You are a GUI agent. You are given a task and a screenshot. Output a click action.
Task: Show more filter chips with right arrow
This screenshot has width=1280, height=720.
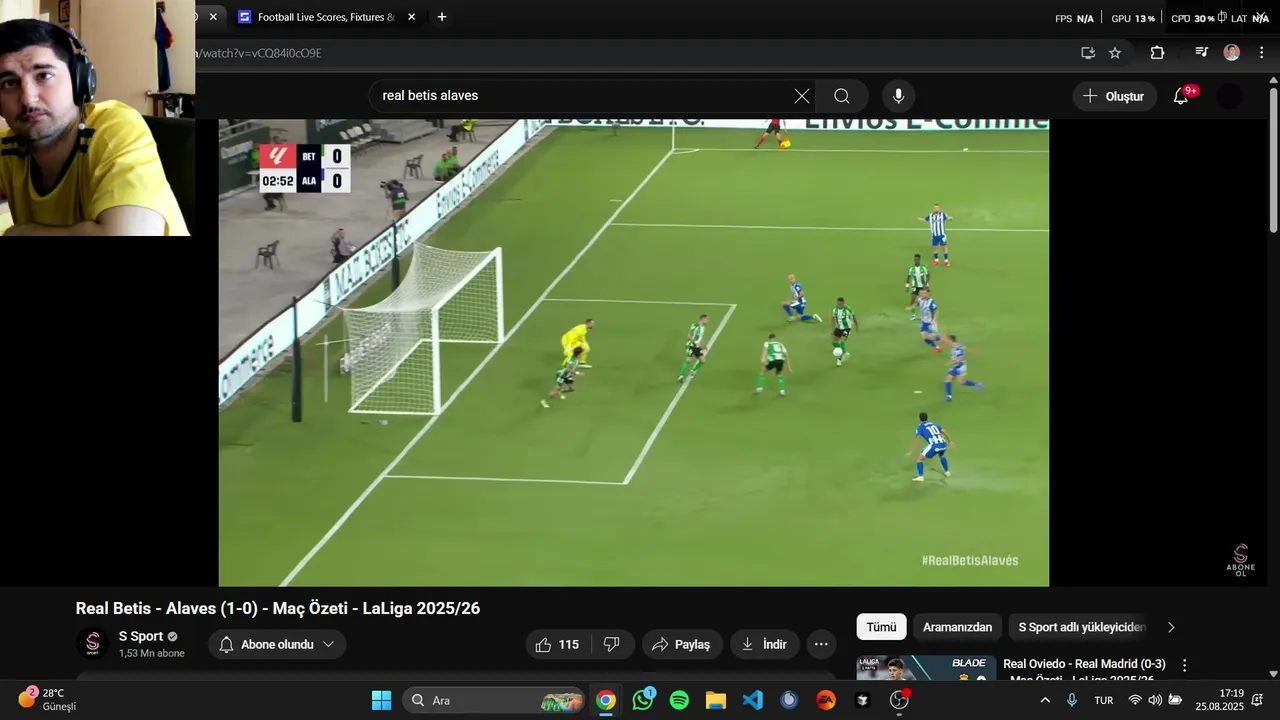1171,627
